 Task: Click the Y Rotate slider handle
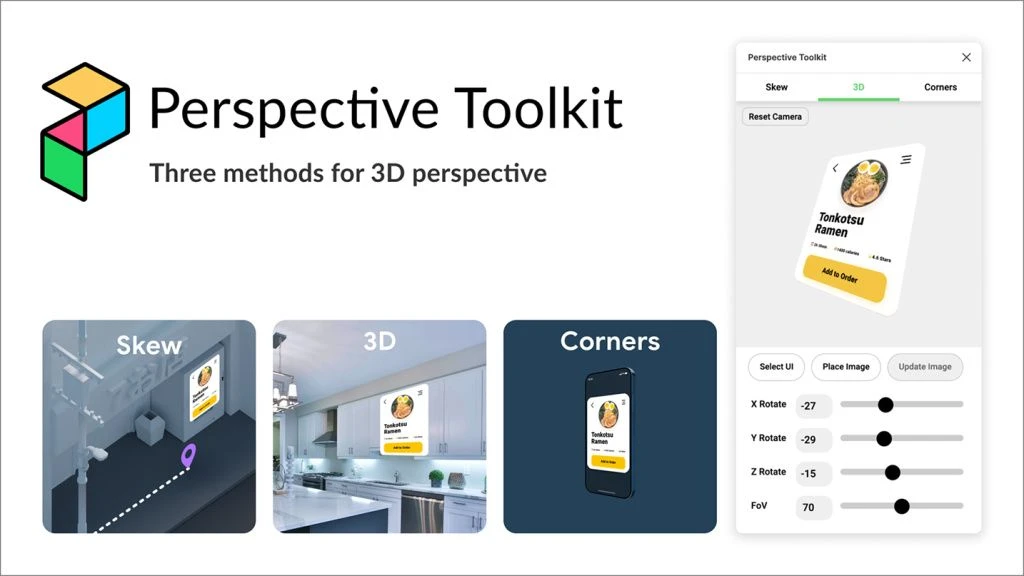coord(884,438)
